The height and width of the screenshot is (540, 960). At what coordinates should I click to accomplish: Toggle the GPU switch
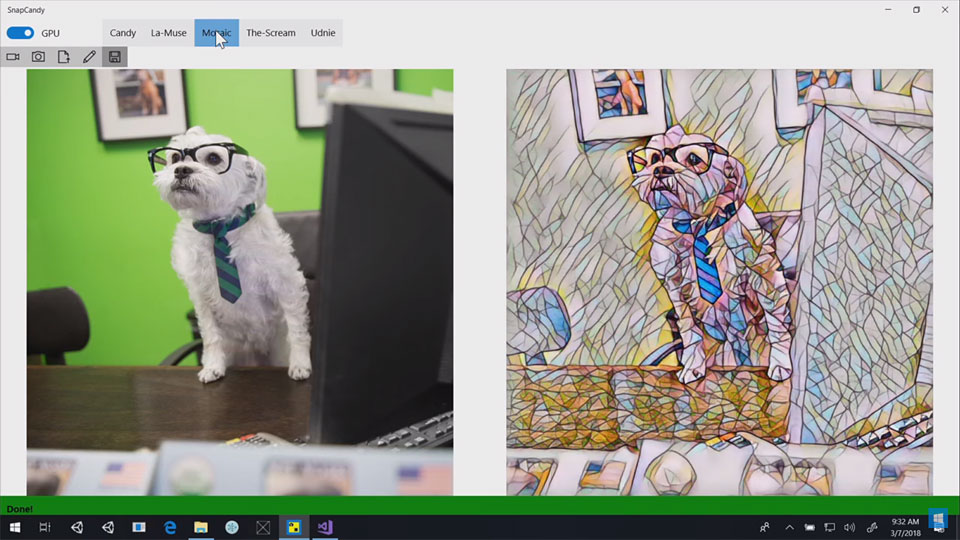coord(20,33)
